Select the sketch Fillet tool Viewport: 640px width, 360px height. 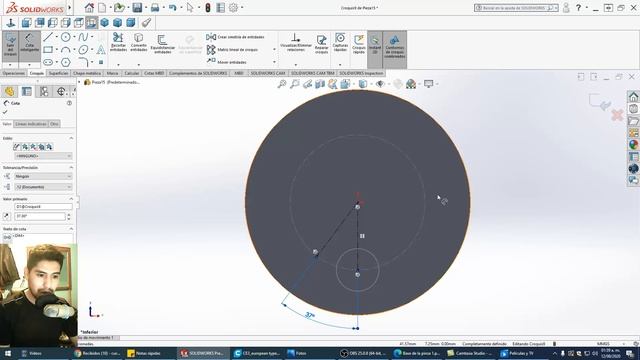pyautogui.click(x=83, y=62)
